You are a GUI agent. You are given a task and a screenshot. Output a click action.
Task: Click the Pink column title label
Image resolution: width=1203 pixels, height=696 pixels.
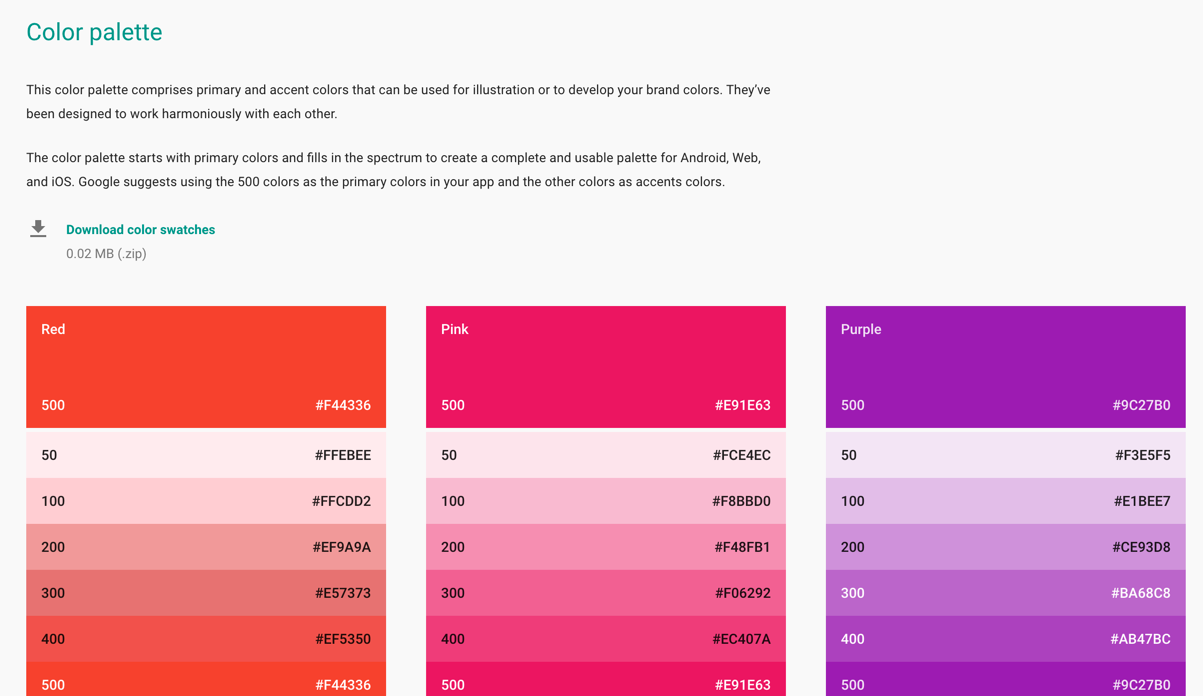click(454, 329)
